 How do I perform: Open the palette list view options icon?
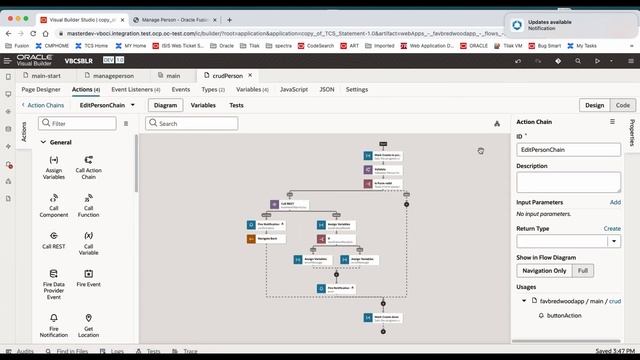click(x=126, y=123)
